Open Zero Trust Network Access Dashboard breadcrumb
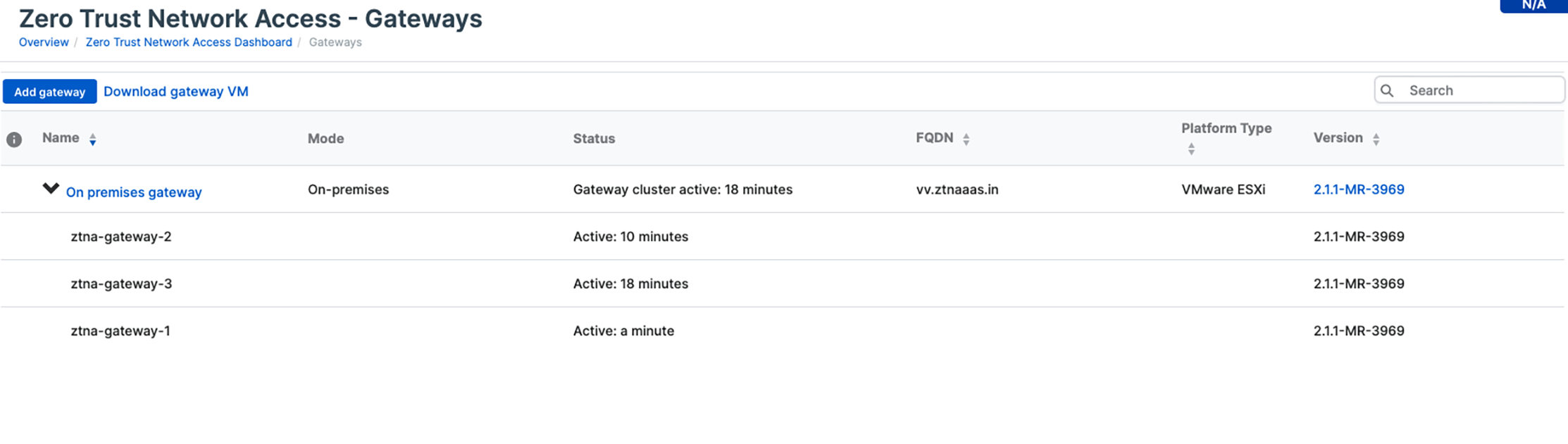Image resolution: width=1568 pixels, height=444 pixels. [x=189, y=42]
